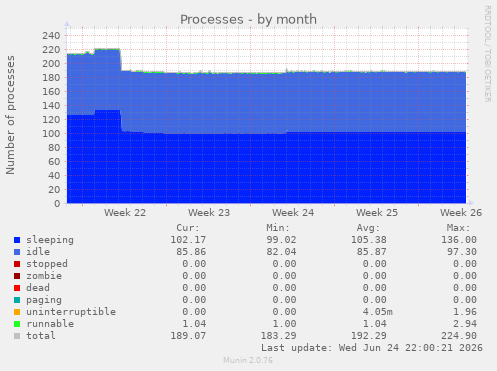The width and height of the screenshot is (497, 371).
Task: Click the 'paging' legend label
Action: [44, 300]
